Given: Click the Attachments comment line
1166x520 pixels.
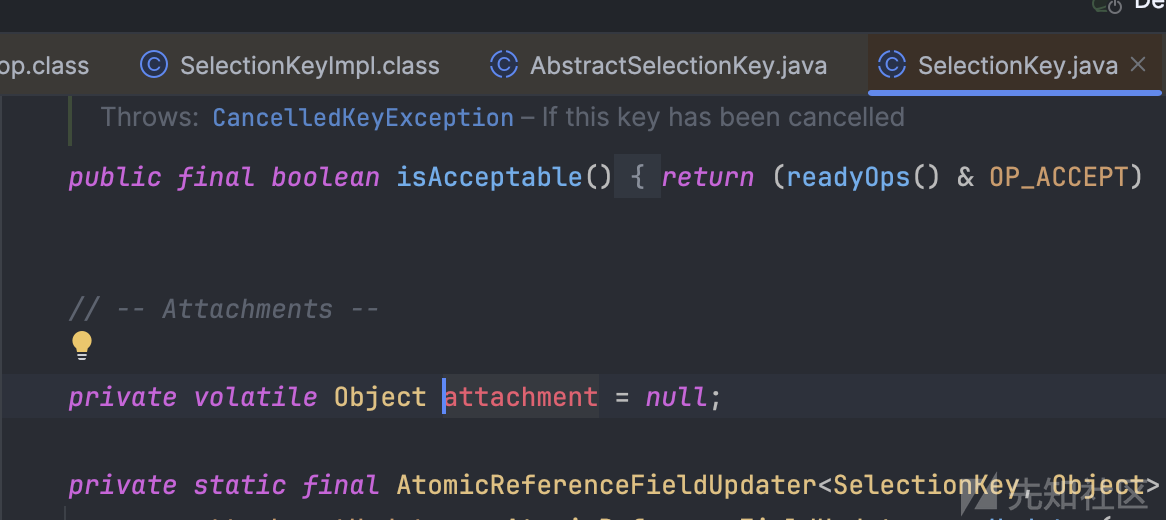Looking at the screenshot, I should [224, 309].
